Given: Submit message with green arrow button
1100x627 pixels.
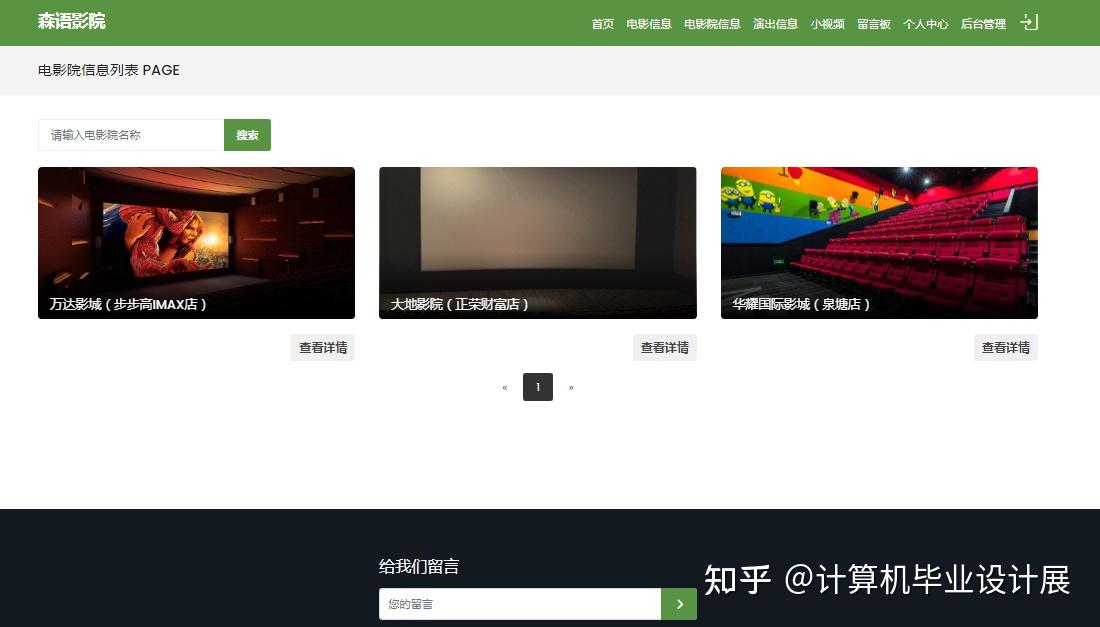Looking at the screenshot, I should [x=679, y=604].
